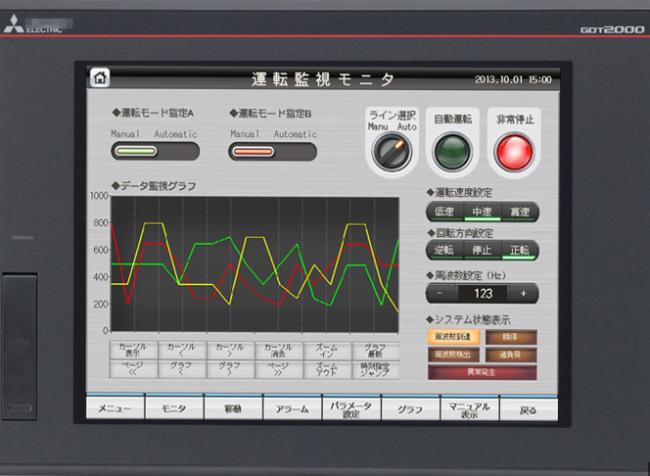Viewport: 650px width, 476px height.
Task: Tap the ズームアウト button
Action: (x=327, y=369)
